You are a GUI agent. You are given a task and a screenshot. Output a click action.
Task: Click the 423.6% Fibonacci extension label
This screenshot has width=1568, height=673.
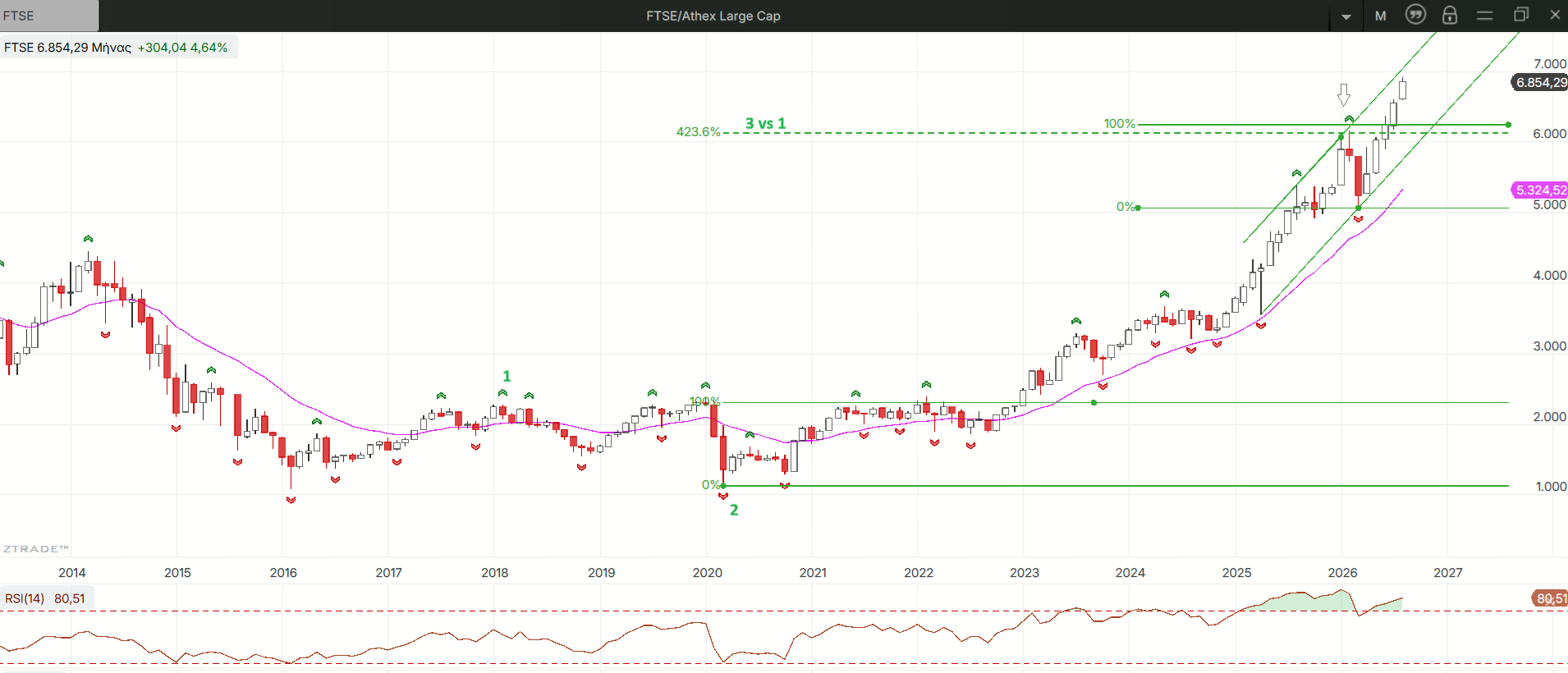[x=698, y=131]
